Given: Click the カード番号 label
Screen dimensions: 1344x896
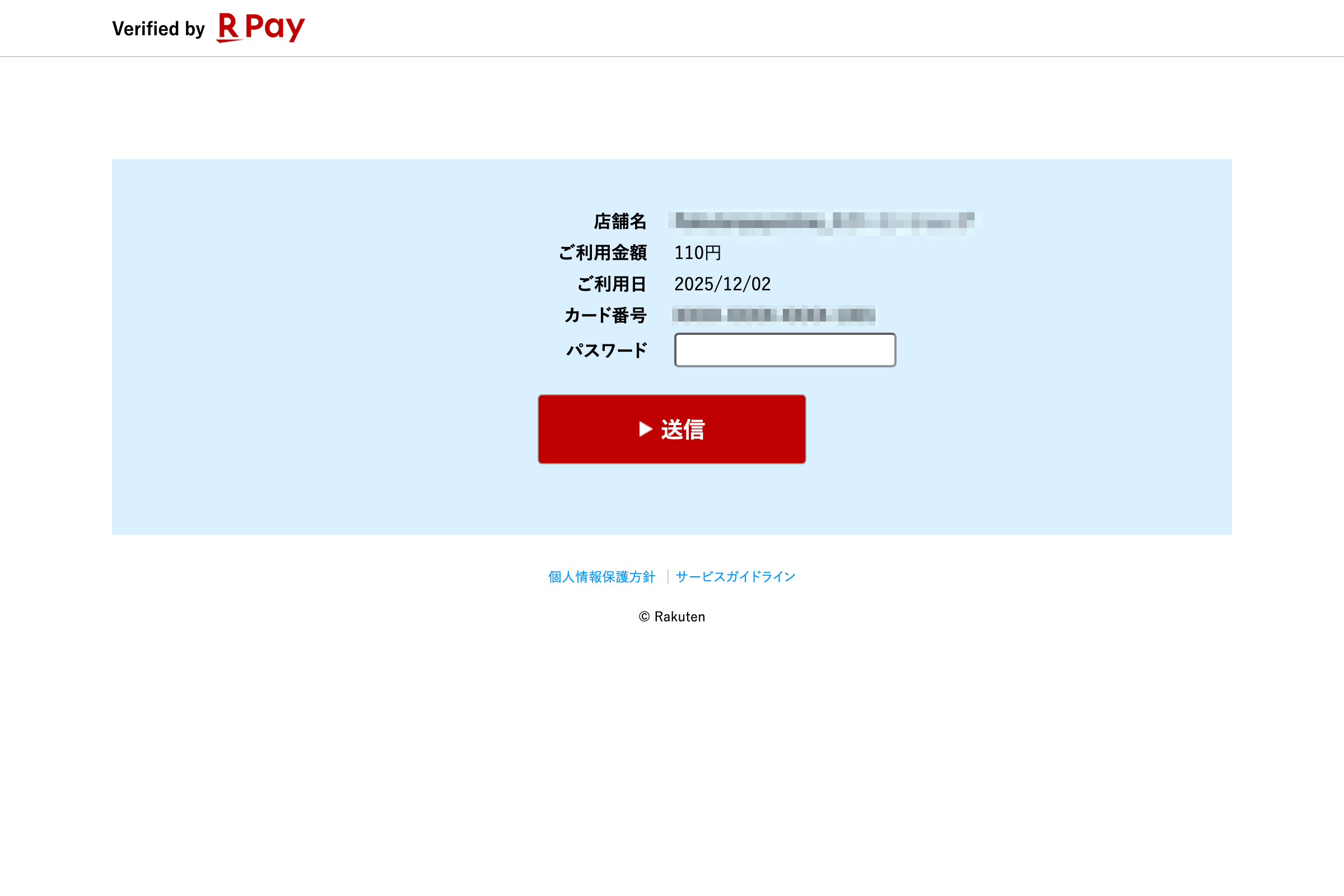Looking at the screenshot, I should point(606,315).
